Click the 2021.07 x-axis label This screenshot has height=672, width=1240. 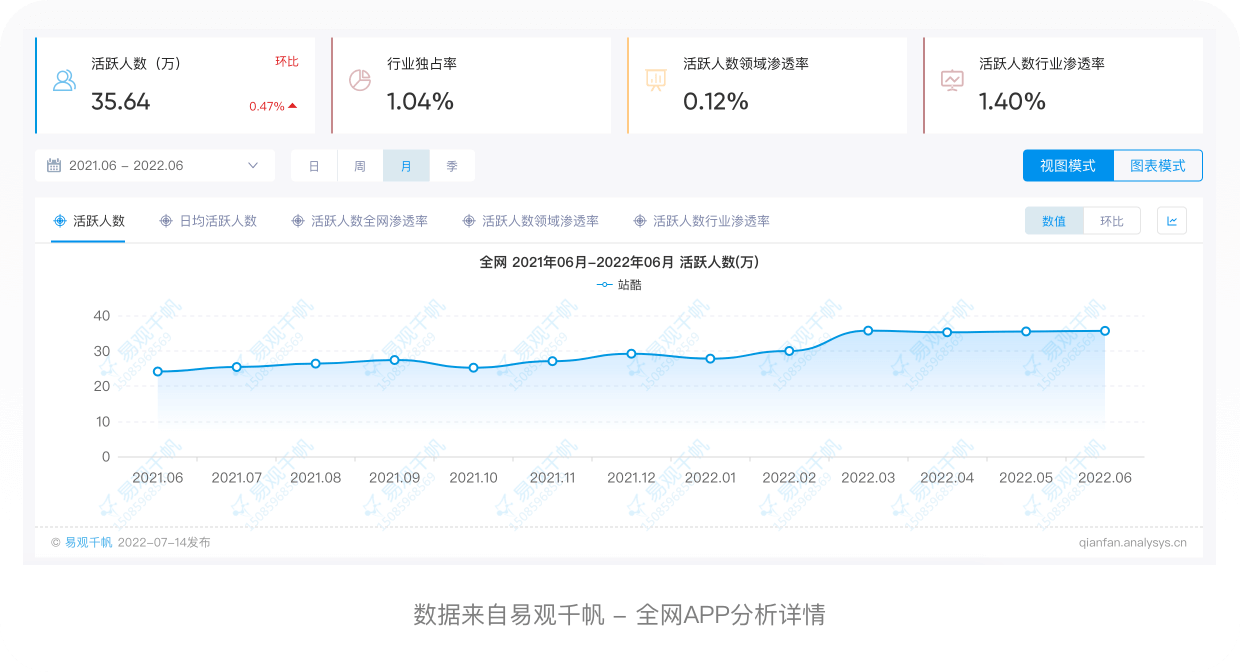point(237,478)
